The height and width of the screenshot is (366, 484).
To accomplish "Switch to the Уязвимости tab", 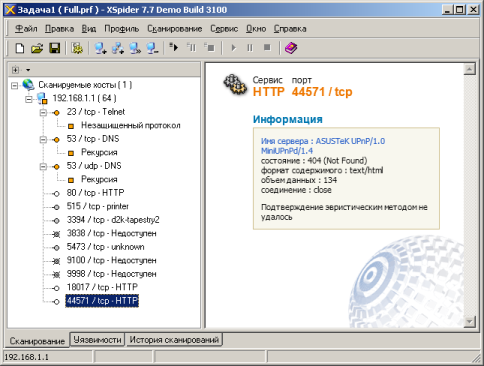I will [97, 340].
